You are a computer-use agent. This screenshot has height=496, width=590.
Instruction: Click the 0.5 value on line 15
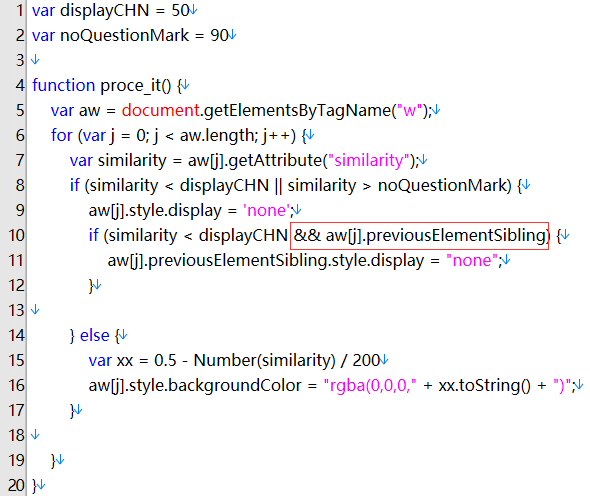pyautogui.click(x=165, y=360)
